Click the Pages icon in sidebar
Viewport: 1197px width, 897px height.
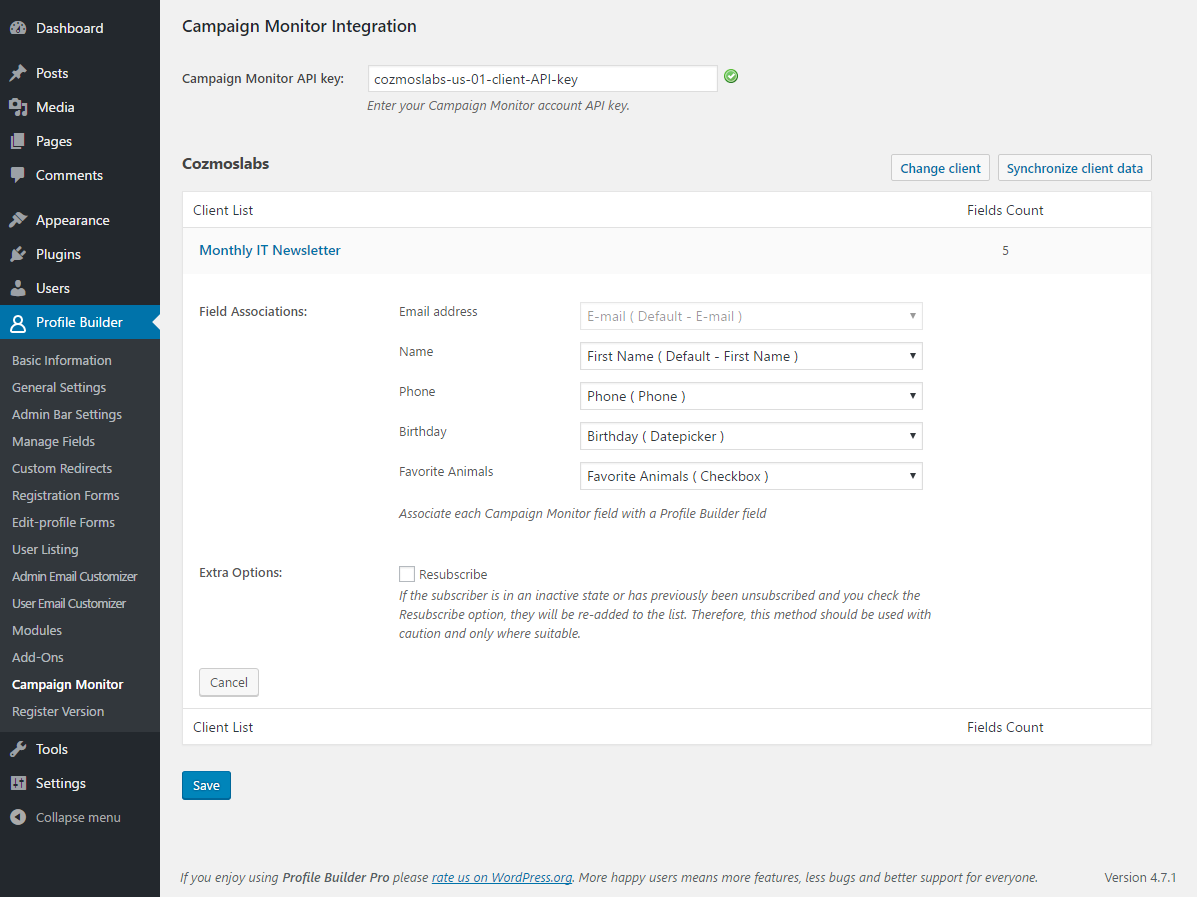[x=18, y=141]
